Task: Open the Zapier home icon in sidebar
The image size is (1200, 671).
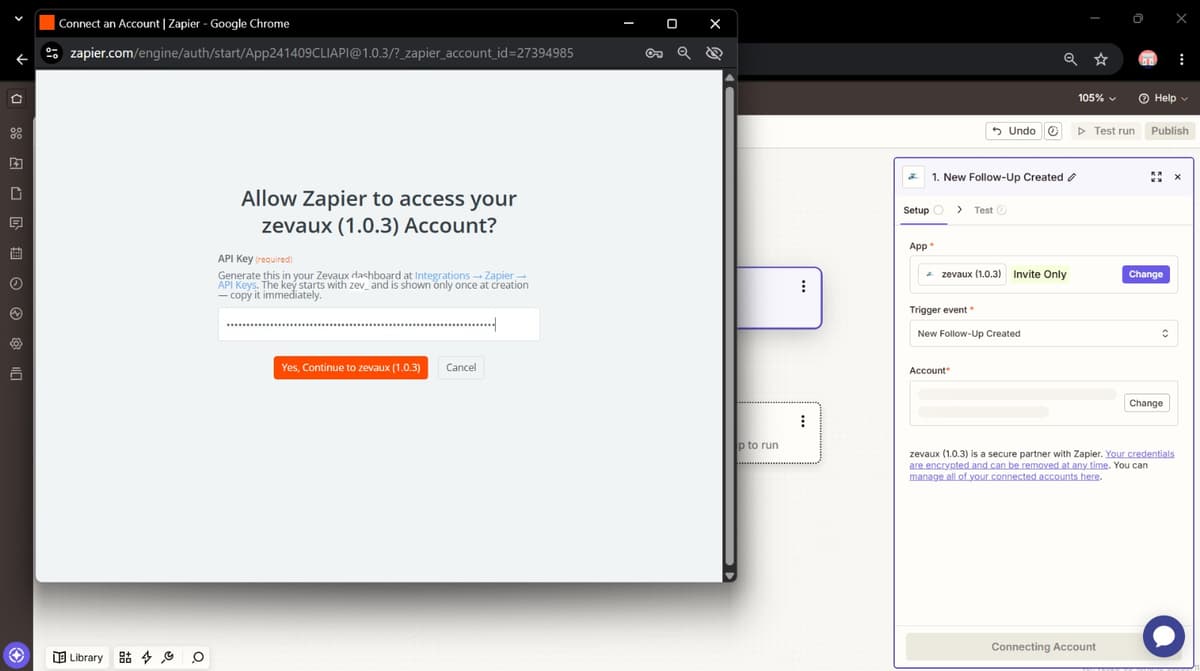Action: [16, 99]
